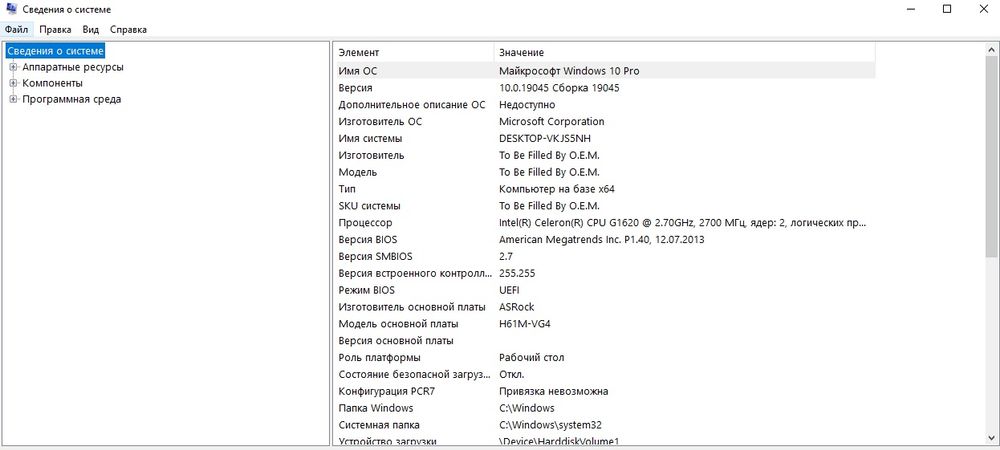Screen dimensions: 1000x450
Task: Select the Компоненты tree item label
Action: click(x=52, y=83)
